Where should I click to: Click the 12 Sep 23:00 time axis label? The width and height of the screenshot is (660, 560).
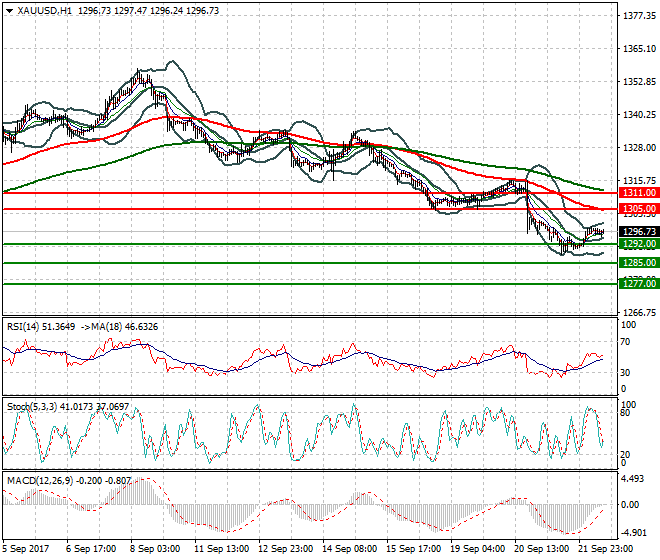click(285, 549)
